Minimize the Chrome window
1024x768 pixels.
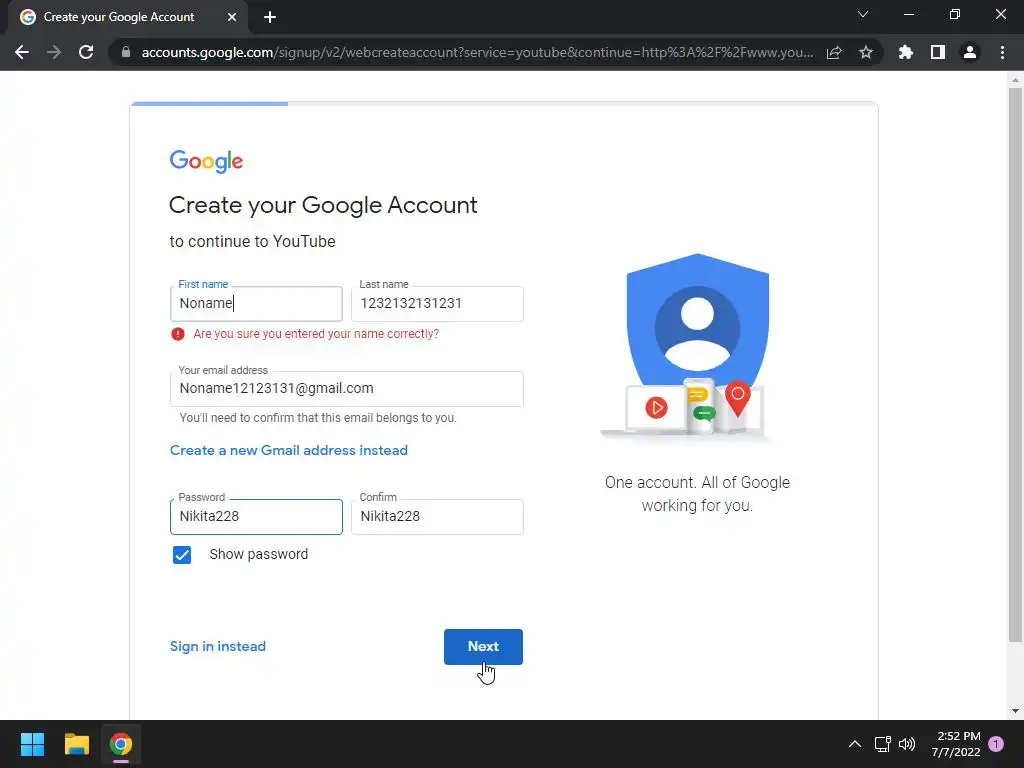click(908, 14)
